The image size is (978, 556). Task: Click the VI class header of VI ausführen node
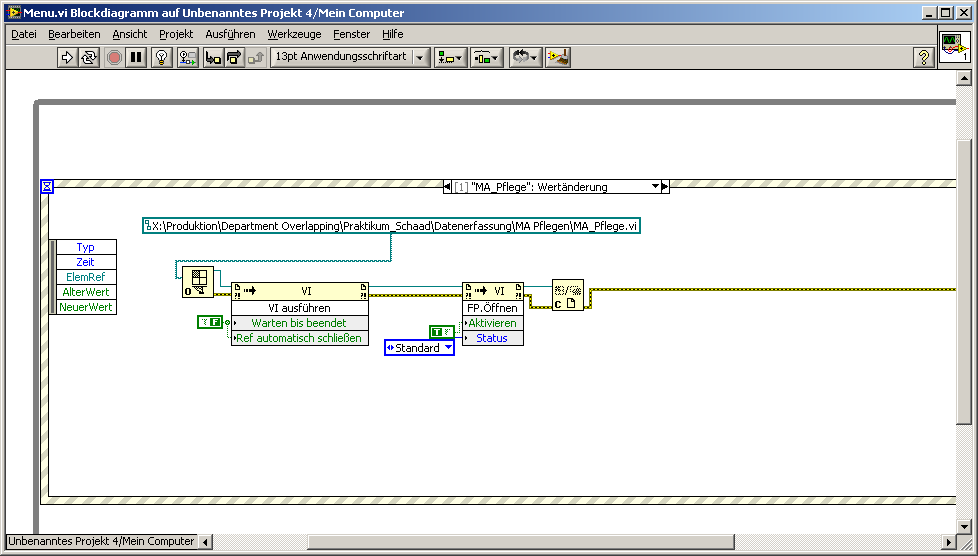tap(300, 291)
